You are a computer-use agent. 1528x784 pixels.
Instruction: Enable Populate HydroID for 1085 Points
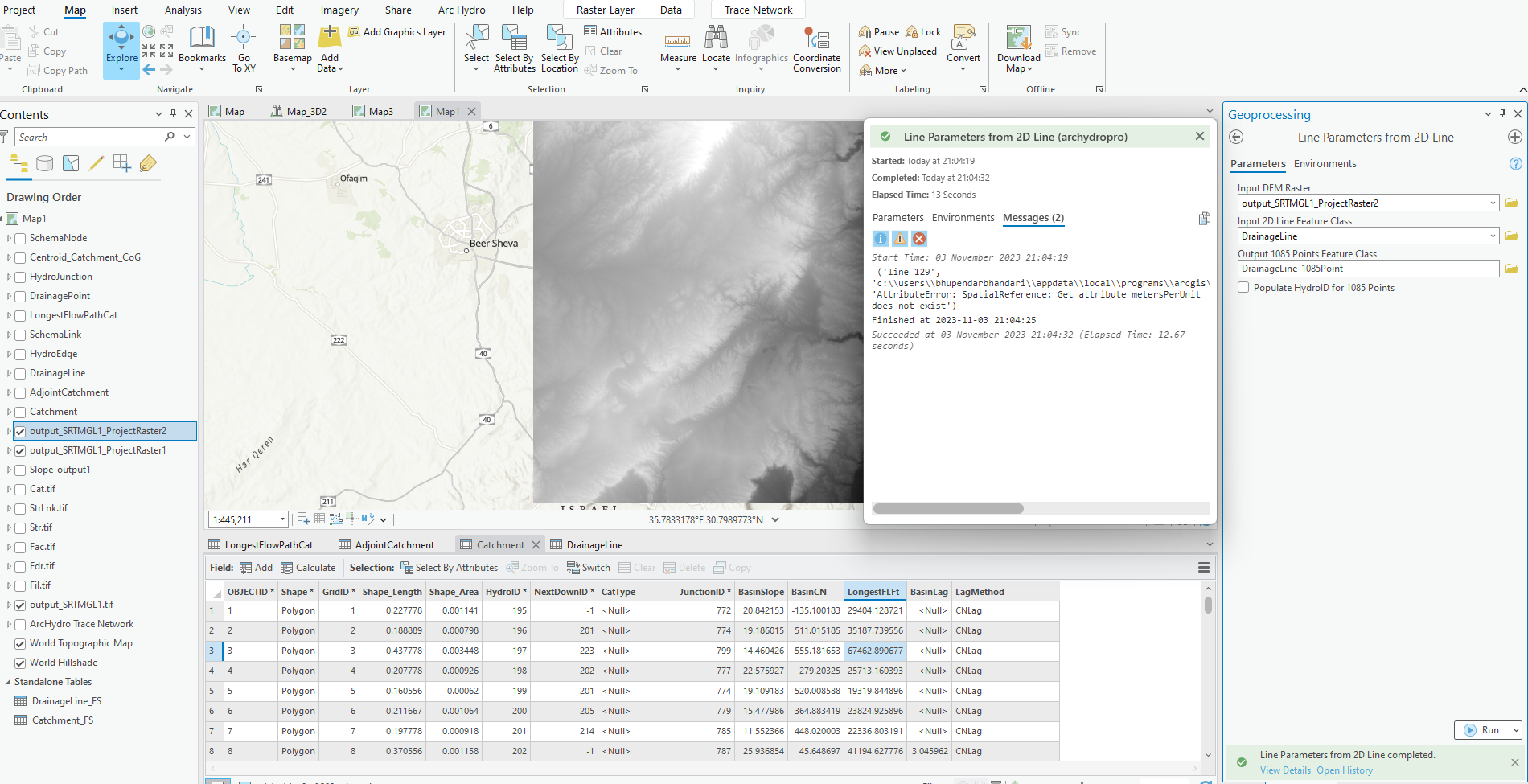coord(1243,287)
